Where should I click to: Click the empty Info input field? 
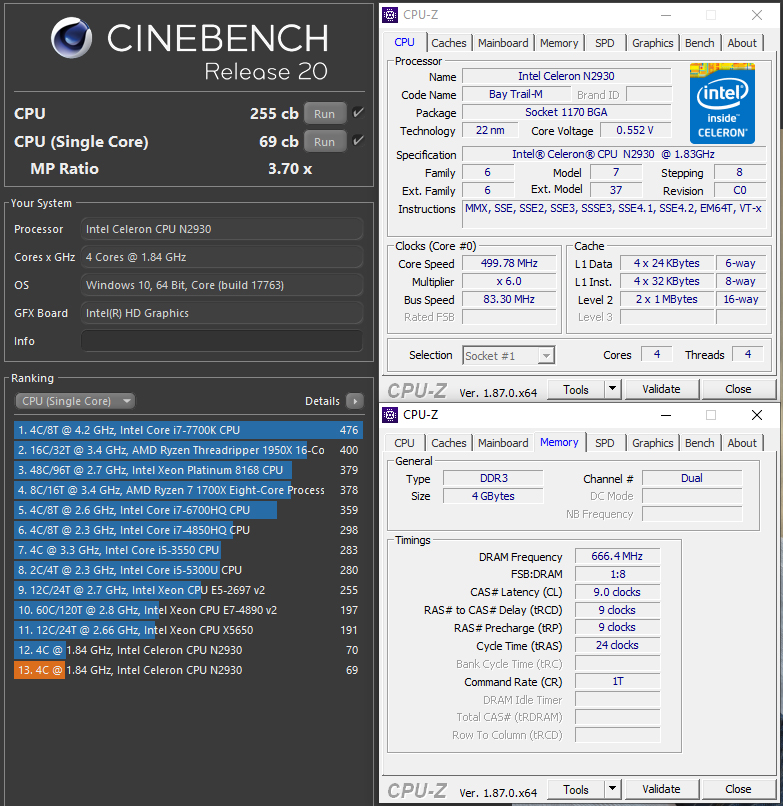pyautogui.click(x=222, y=341)
